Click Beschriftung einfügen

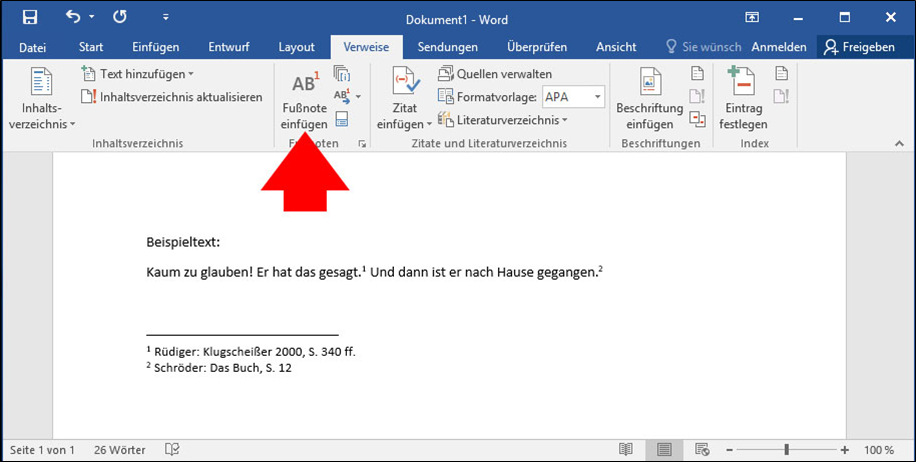click(650, 99)
